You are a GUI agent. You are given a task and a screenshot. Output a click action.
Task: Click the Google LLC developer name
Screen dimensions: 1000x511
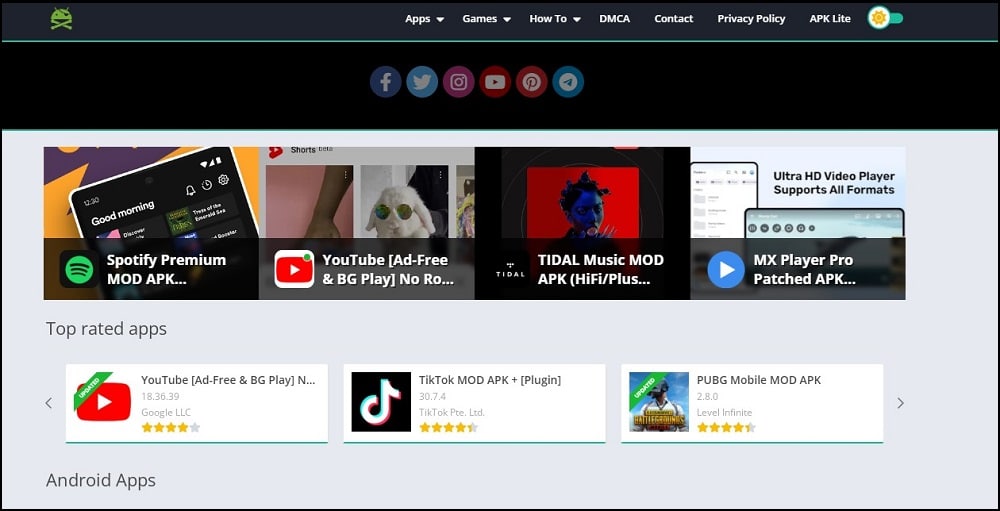tap(166, 412)
